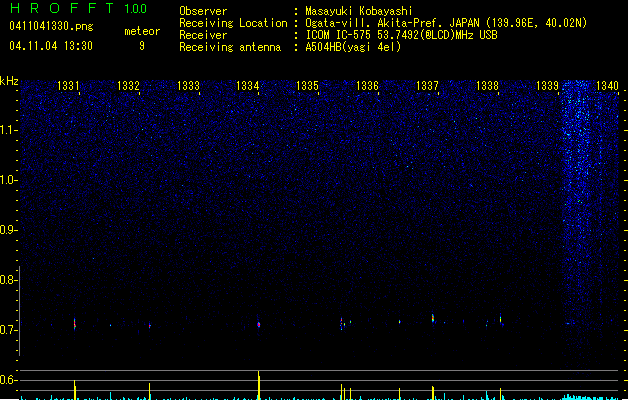Click the meteor echo at 1334
629x400 pixels.
pos(259,323)
